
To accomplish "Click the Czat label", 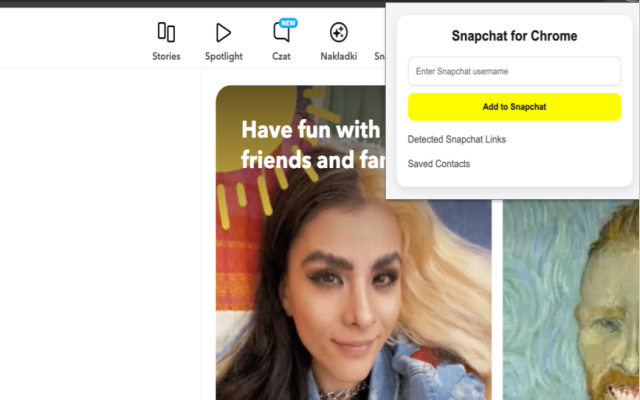I will (281, 56).
